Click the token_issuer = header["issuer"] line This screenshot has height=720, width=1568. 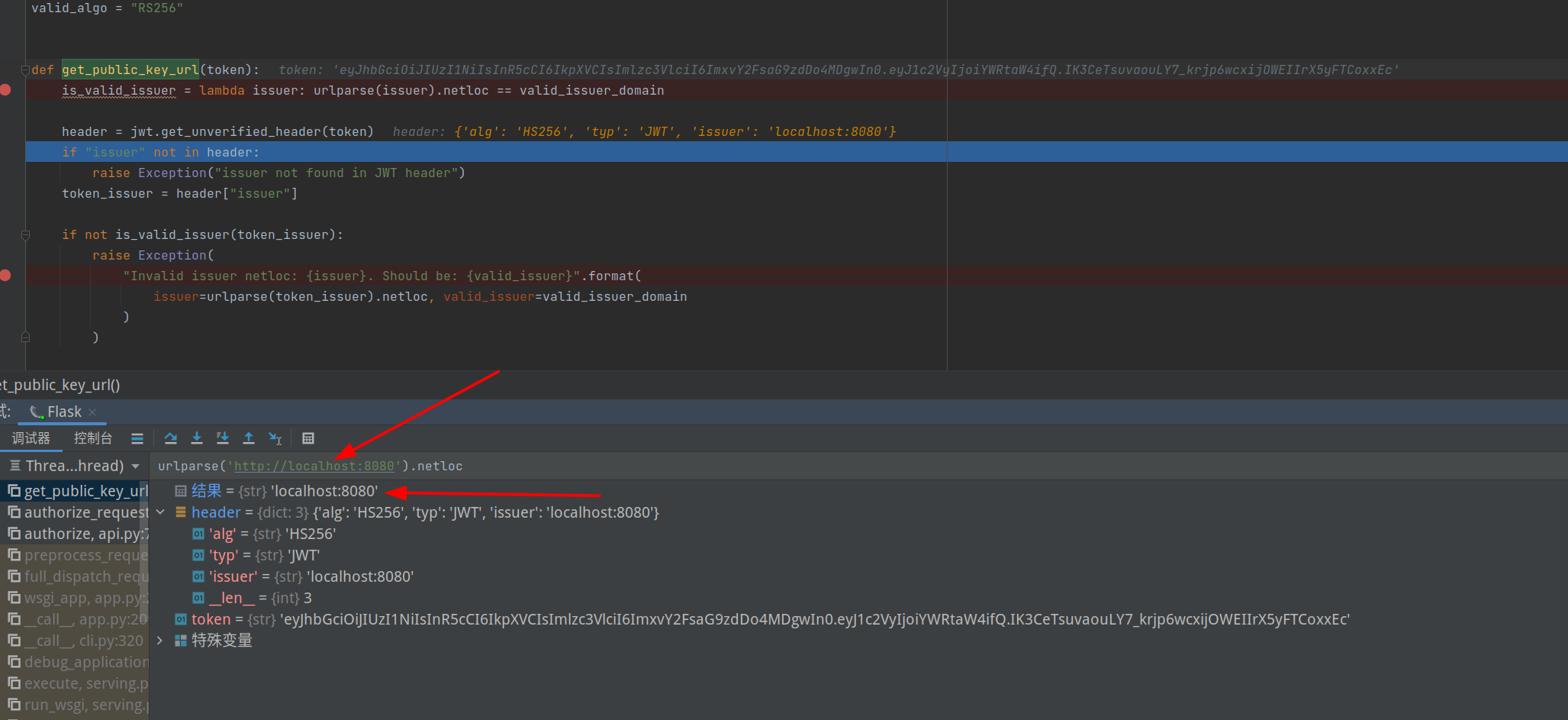click(x=179, y=193)
